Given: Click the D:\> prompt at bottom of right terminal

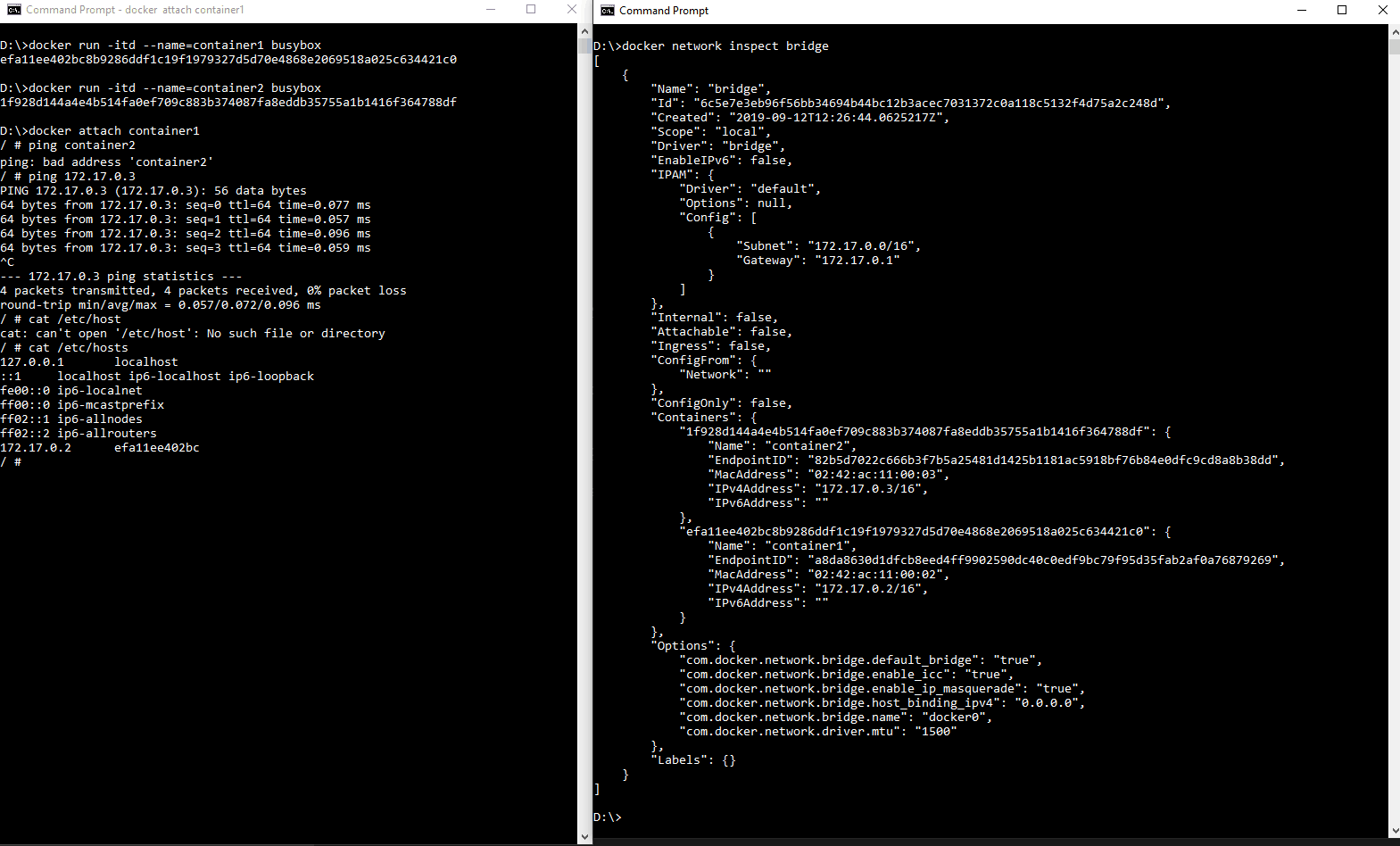Looking at the screenshot, I should point(608,817).
